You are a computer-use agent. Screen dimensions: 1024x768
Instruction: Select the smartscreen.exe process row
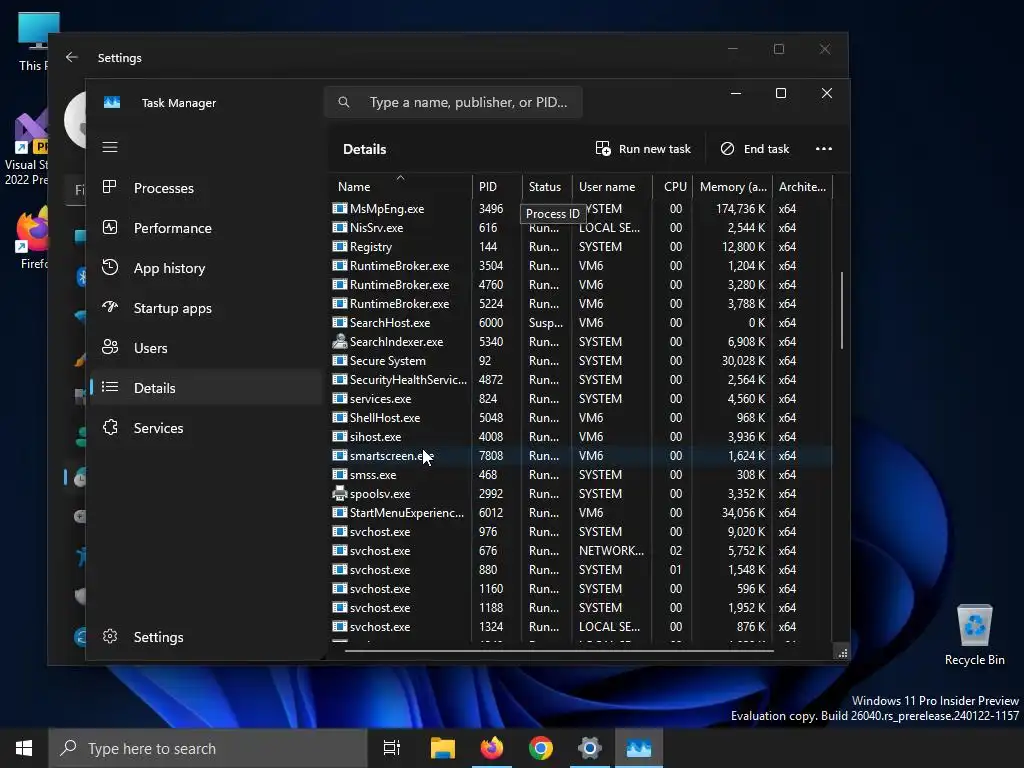point(581,455)
